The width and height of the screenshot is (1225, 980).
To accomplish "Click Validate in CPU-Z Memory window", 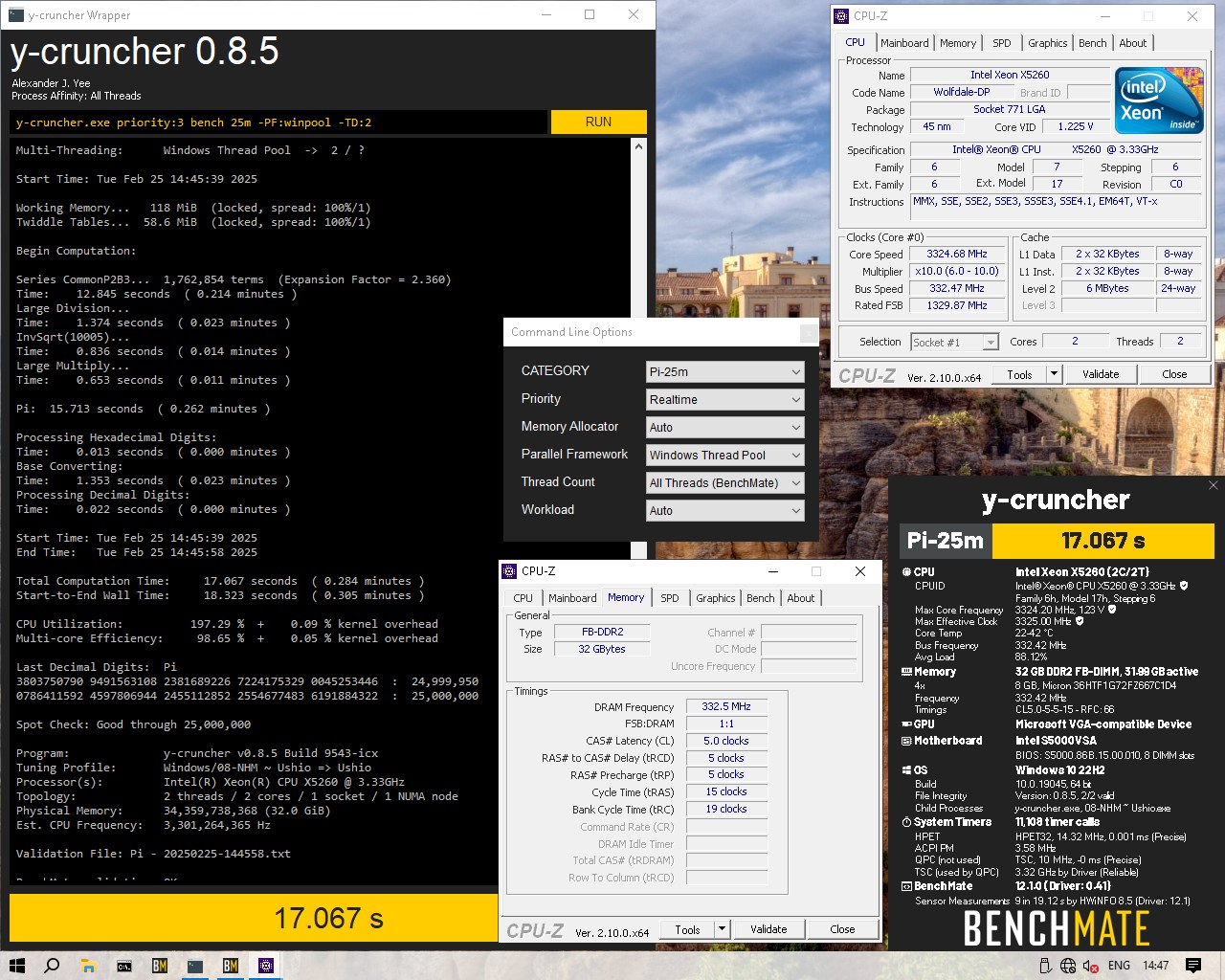I will click(x=768, y=929).
